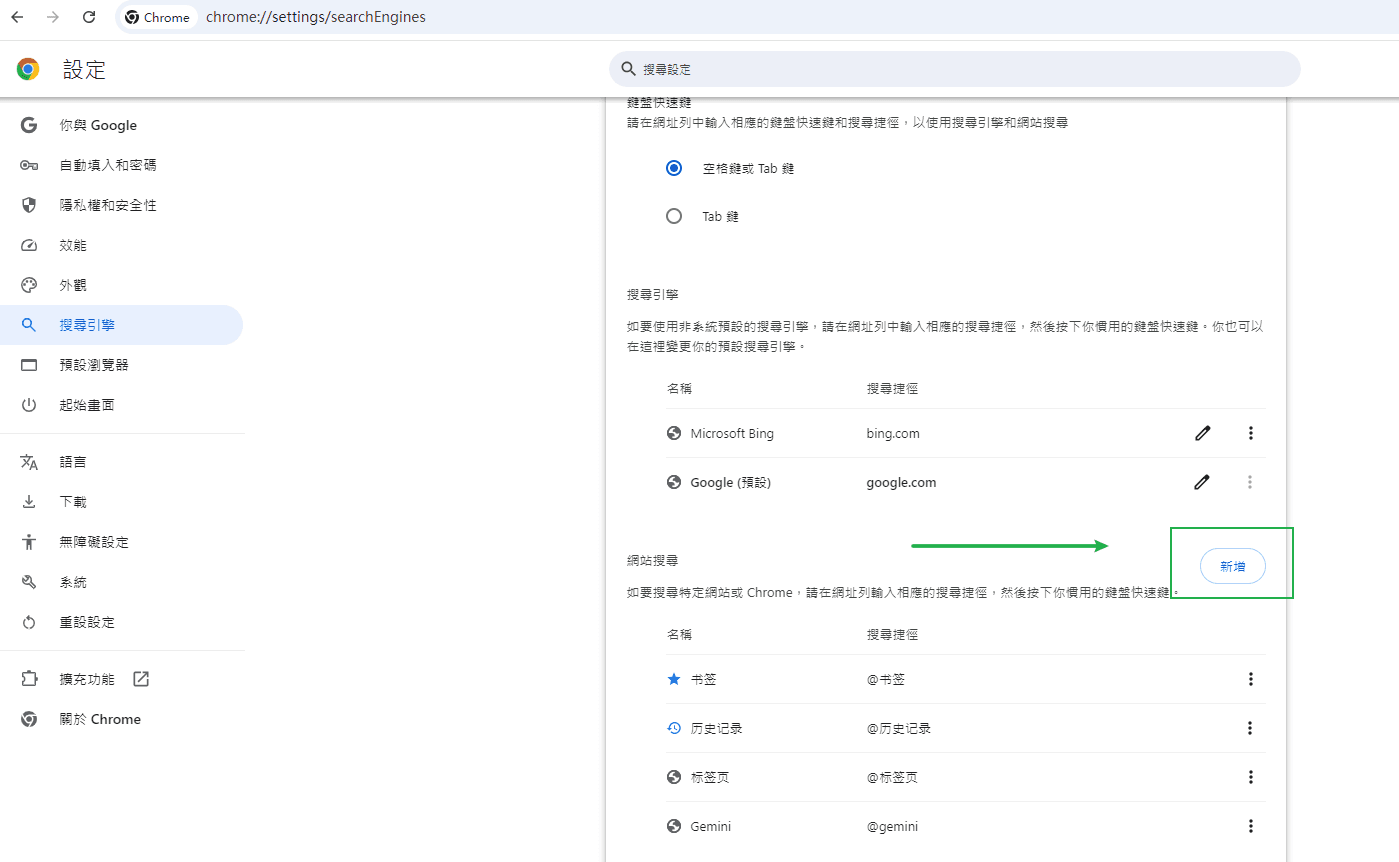The width and height of the screenshot is (1399, 862).
Task: Click the browser icon for 預設瀏覽器
Action: 29,365
